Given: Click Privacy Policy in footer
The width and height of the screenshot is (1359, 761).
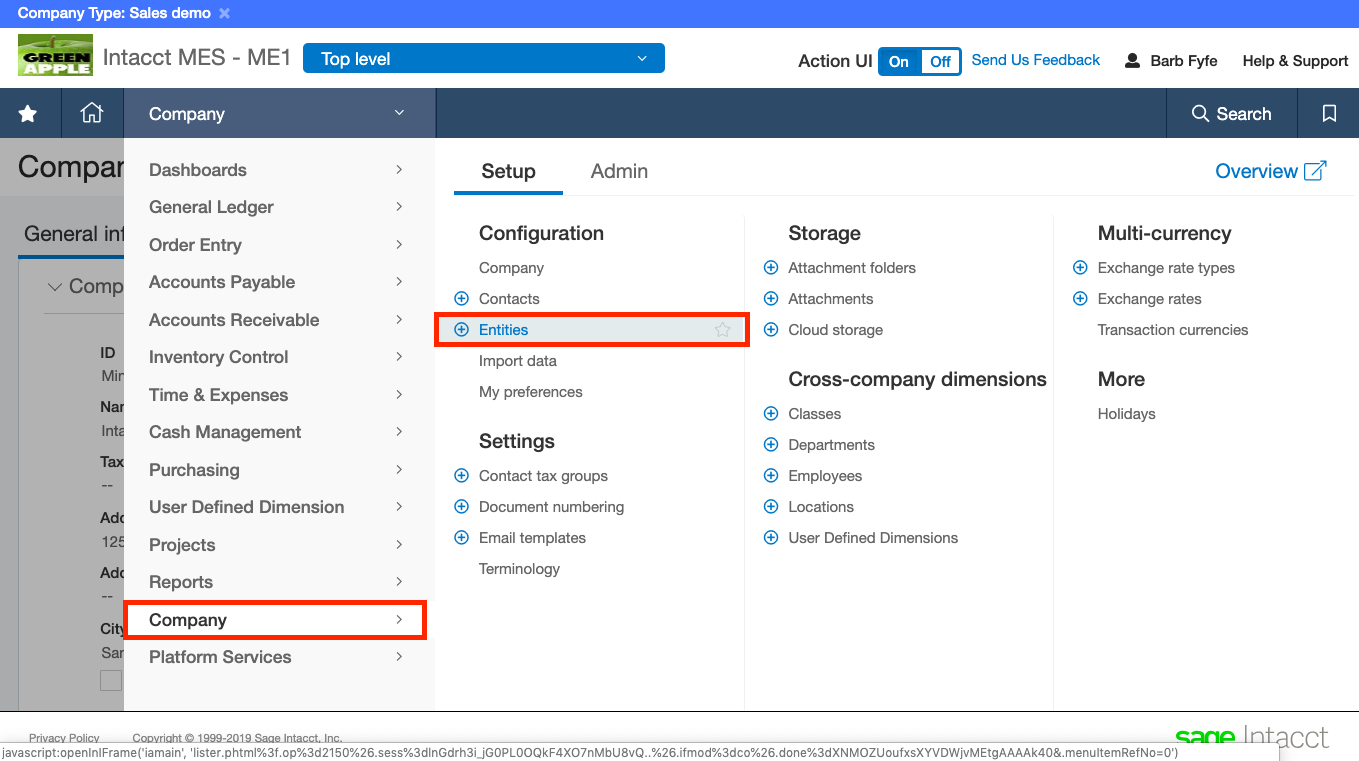Looking at the screenshot, I should point(64,739).
